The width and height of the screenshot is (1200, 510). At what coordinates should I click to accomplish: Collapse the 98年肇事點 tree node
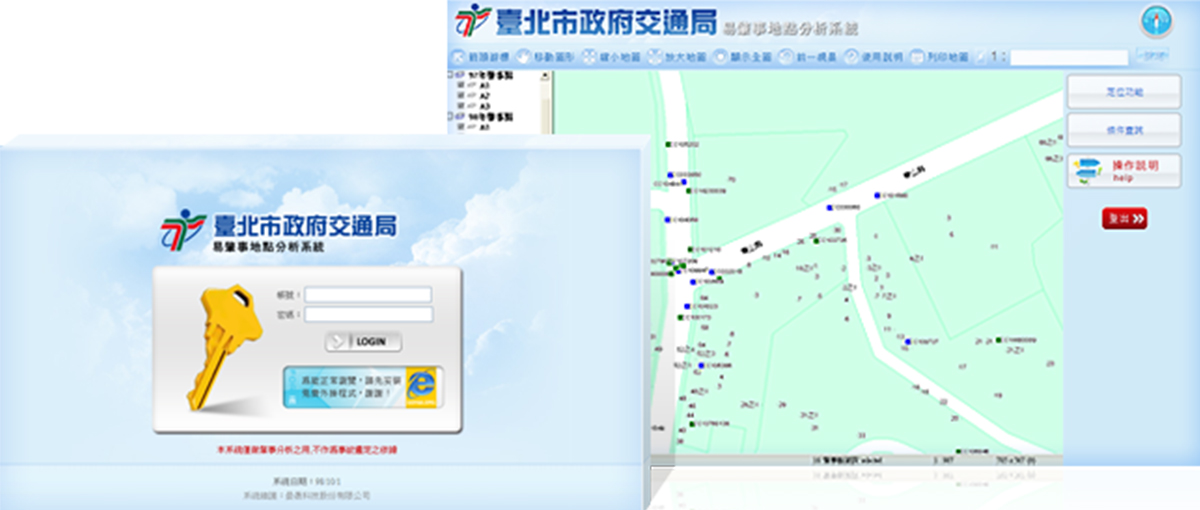click(451, 117)
